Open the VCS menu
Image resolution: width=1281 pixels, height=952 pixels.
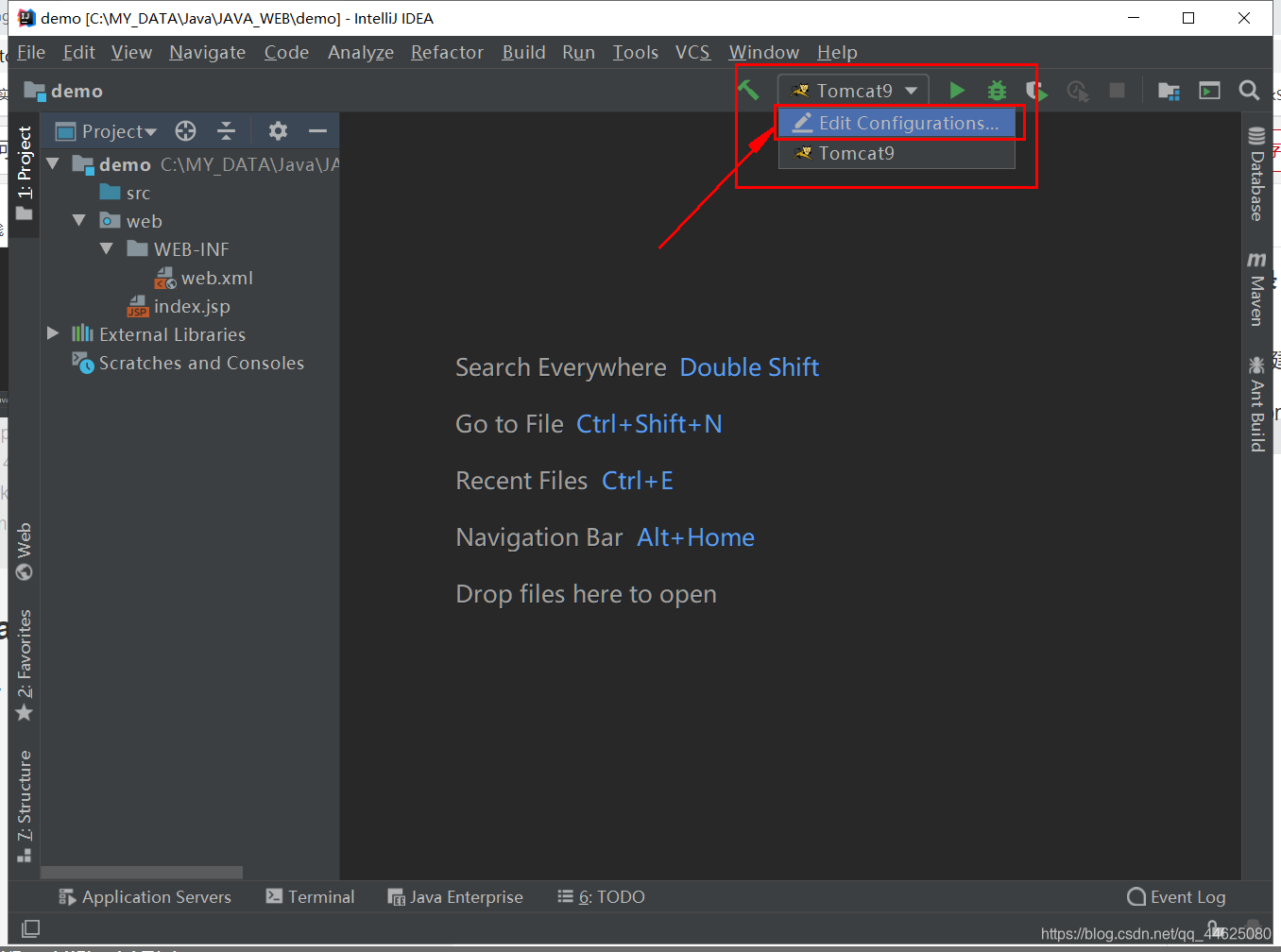pyautogui.click(x=692, y=53)
